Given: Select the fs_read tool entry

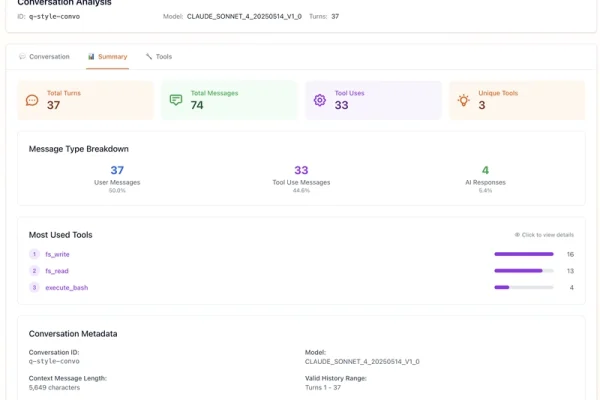Looking at the screenshot, I should click(57, 271).
